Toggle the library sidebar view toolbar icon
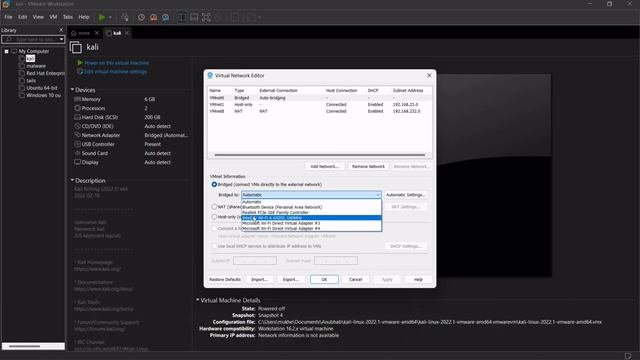This screenshot has height=360, width=640. pyautogui.click(x=182, y=17)
